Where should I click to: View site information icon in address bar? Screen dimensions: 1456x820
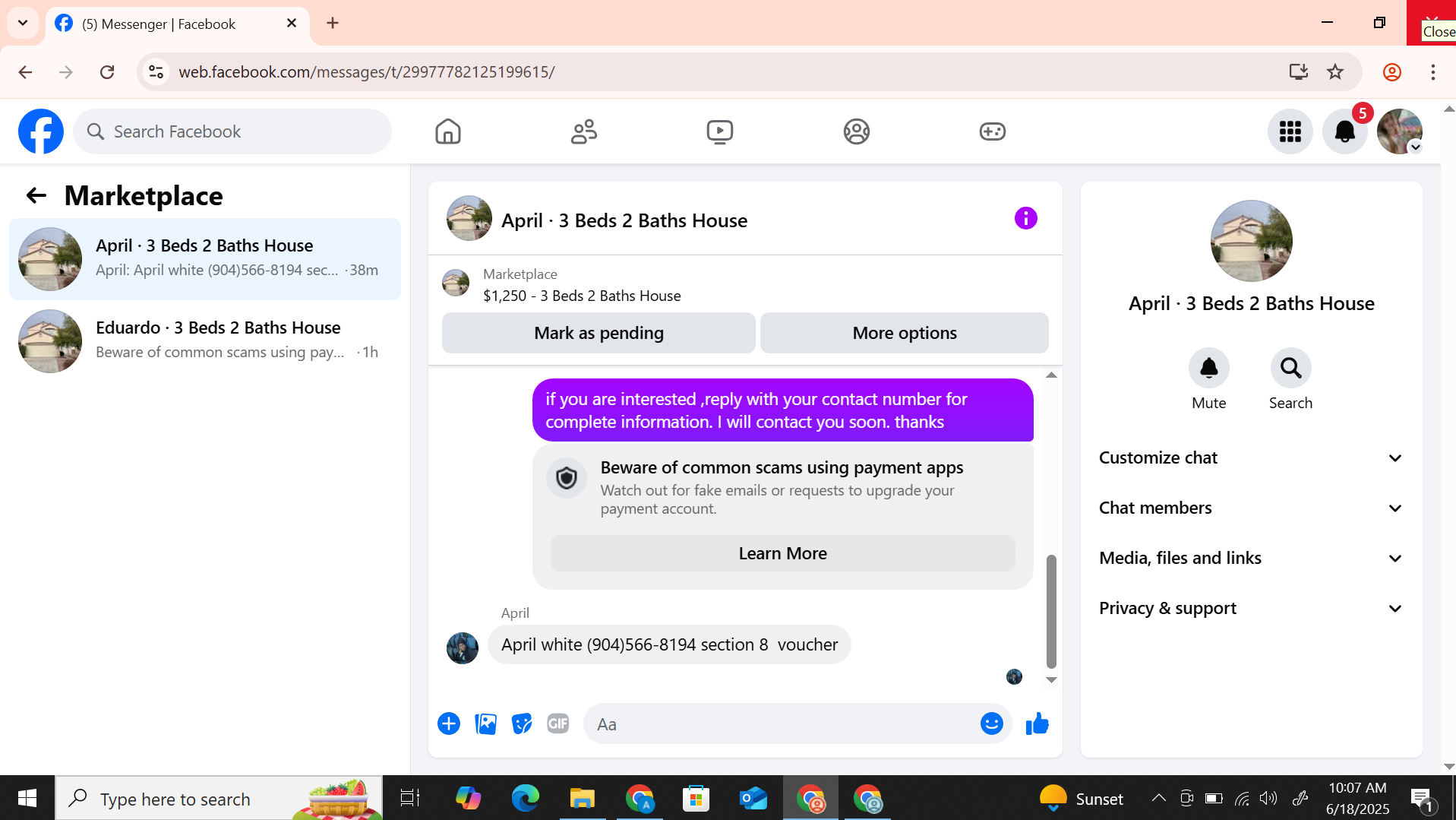pos(156,72)
